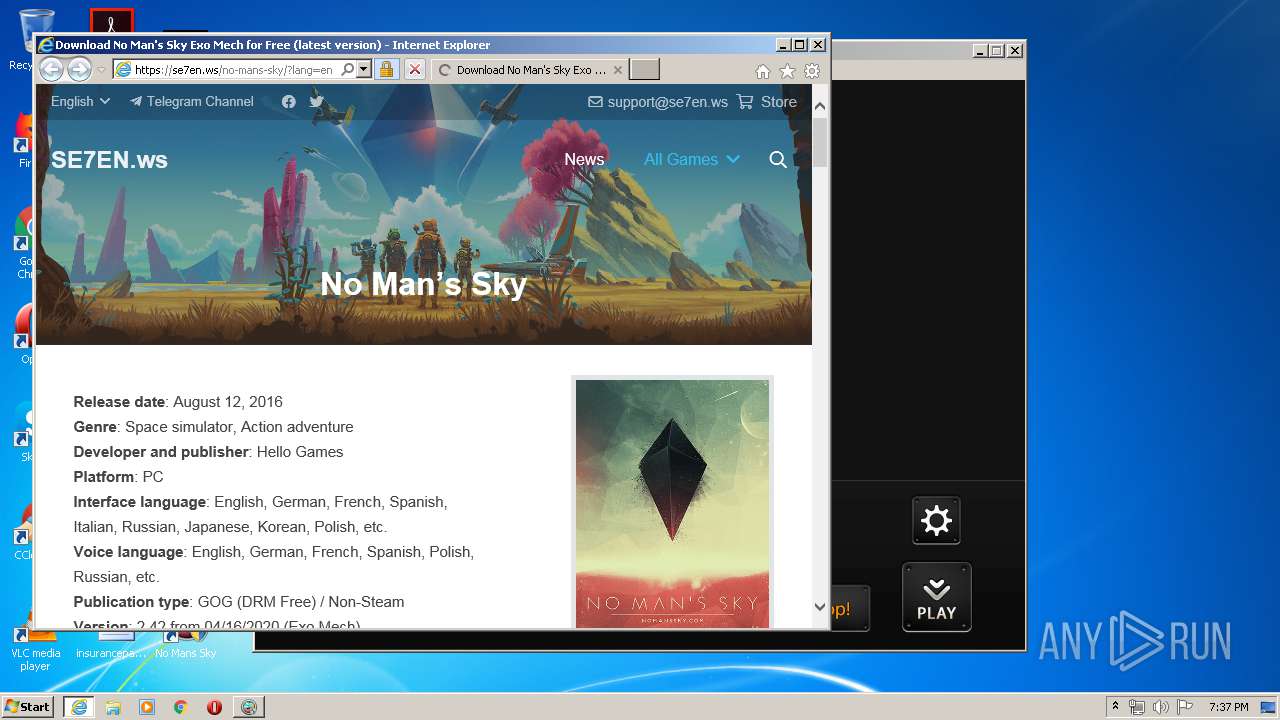1280x720 pixels.
Task: Click the No Man's Sky cover thumbnail
Action: pos(672,503)
